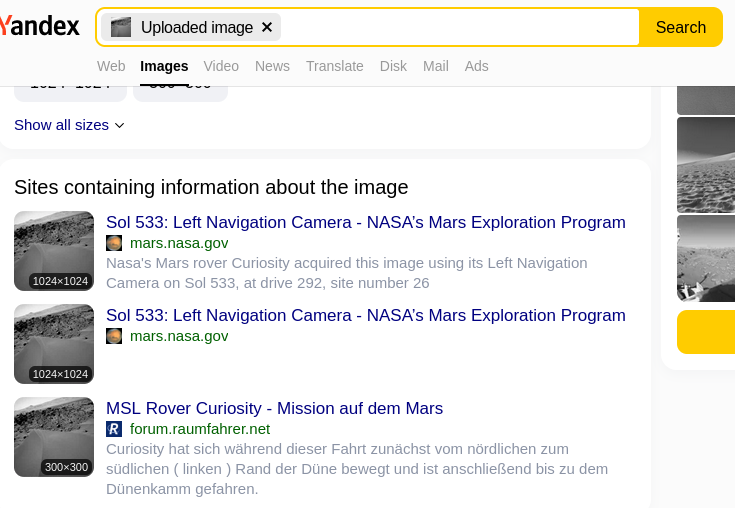Viewport: 735px width, 508px height.
Task: Open second Sol 533 Left Navigation Camera link
Action: coord(366,315)
